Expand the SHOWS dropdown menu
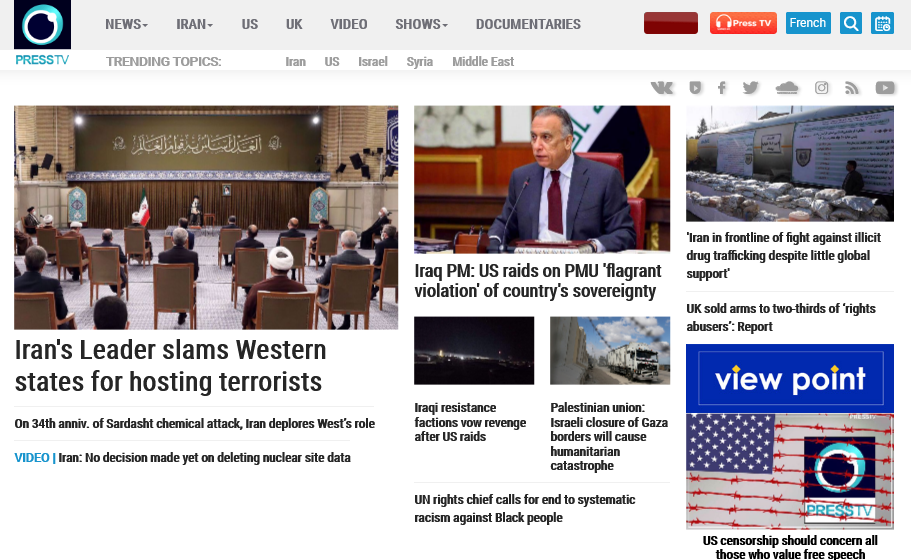The height and width of the screenshot is (560, 911). pos(421,24)
